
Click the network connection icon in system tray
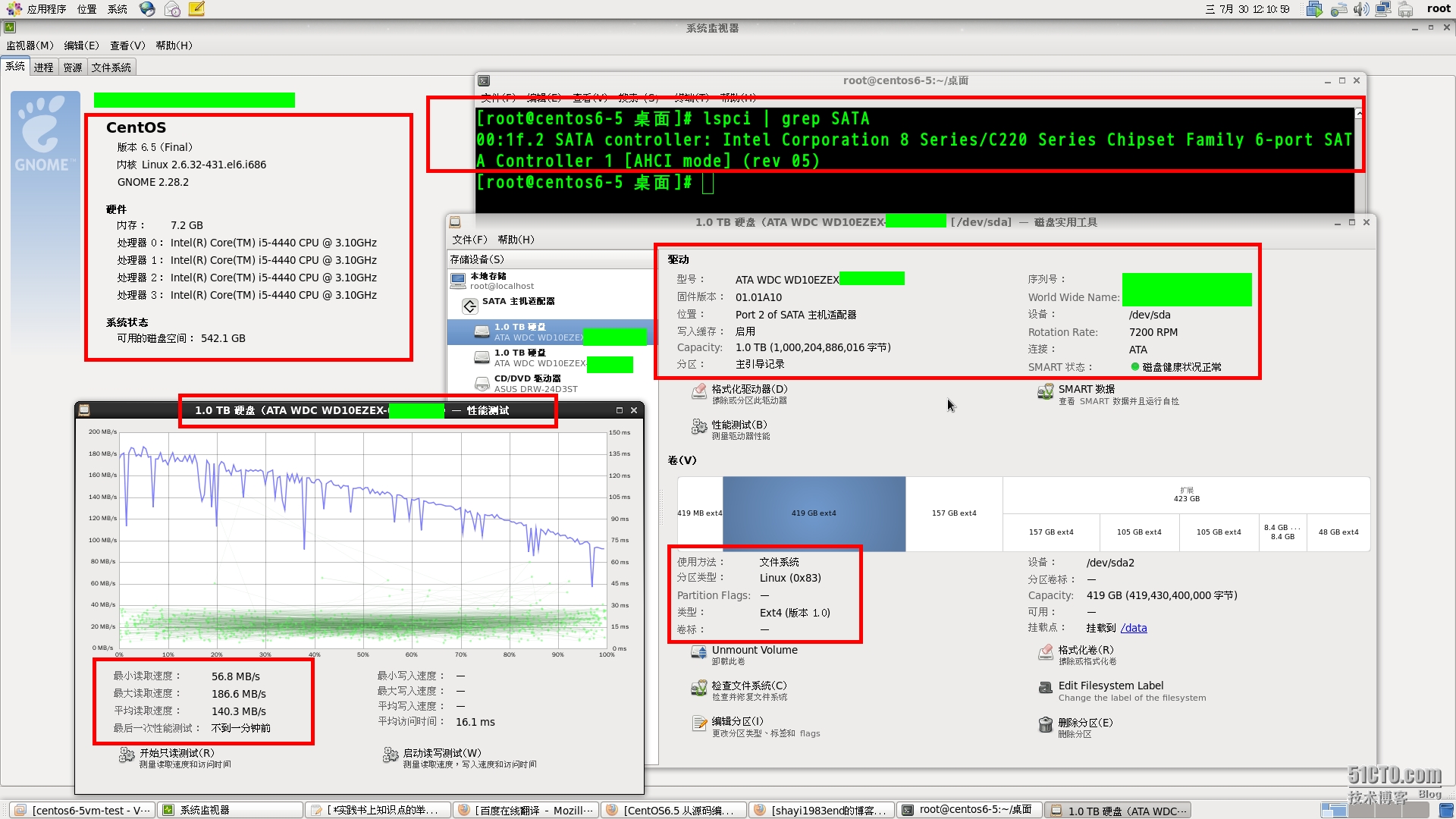[x=1383, y=9]
